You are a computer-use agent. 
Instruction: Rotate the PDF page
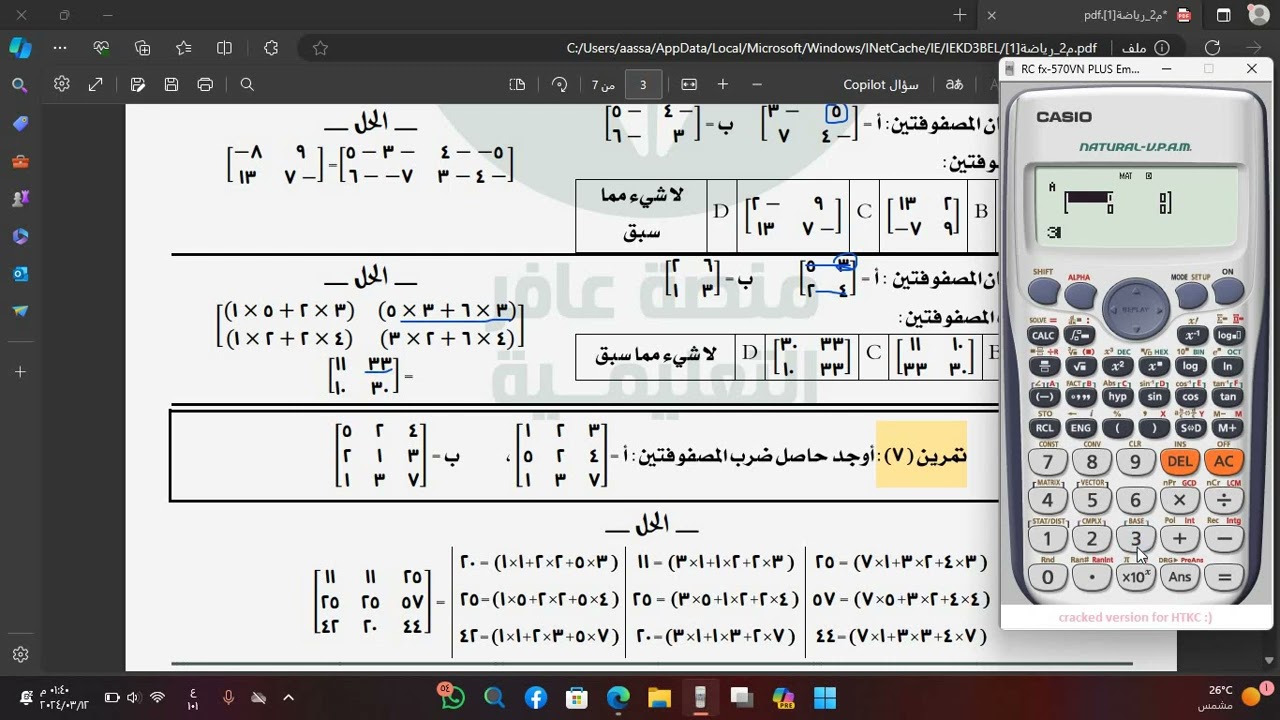[559, 85]
